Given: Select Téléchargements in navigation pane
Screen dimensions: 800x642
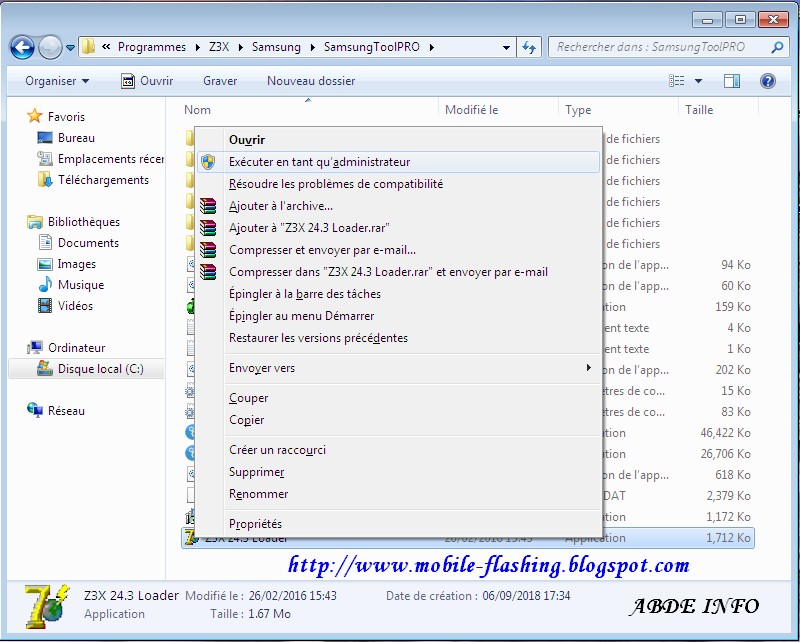Looking at the screenshot, I should [x=93, y=180].
